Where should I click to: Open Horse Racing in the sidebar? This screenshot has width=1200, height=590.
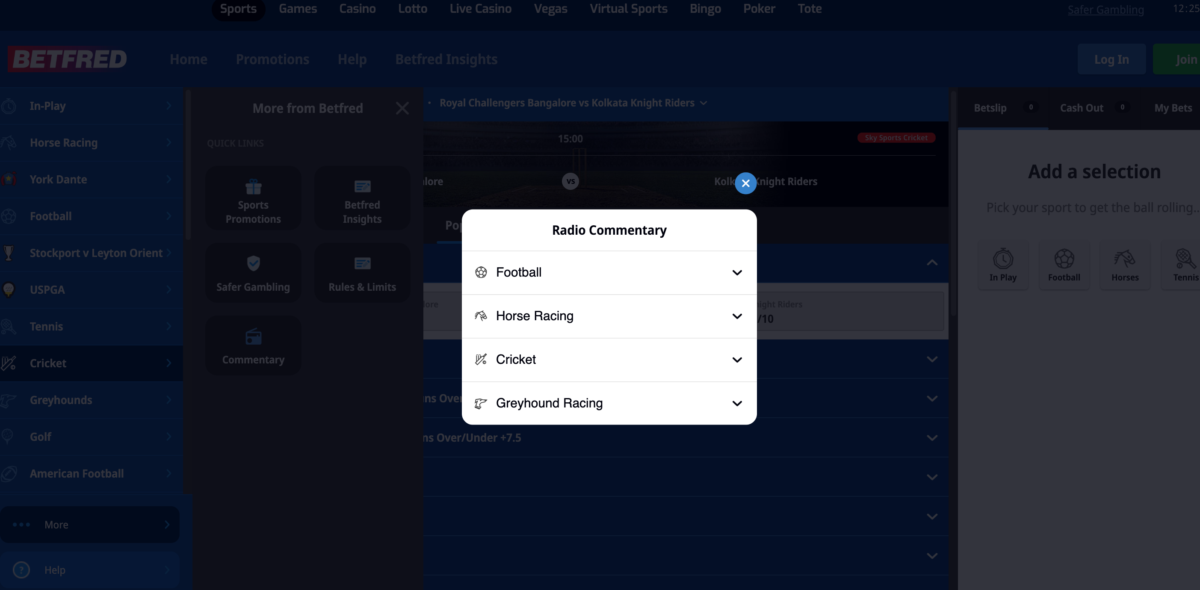[91, 143]
